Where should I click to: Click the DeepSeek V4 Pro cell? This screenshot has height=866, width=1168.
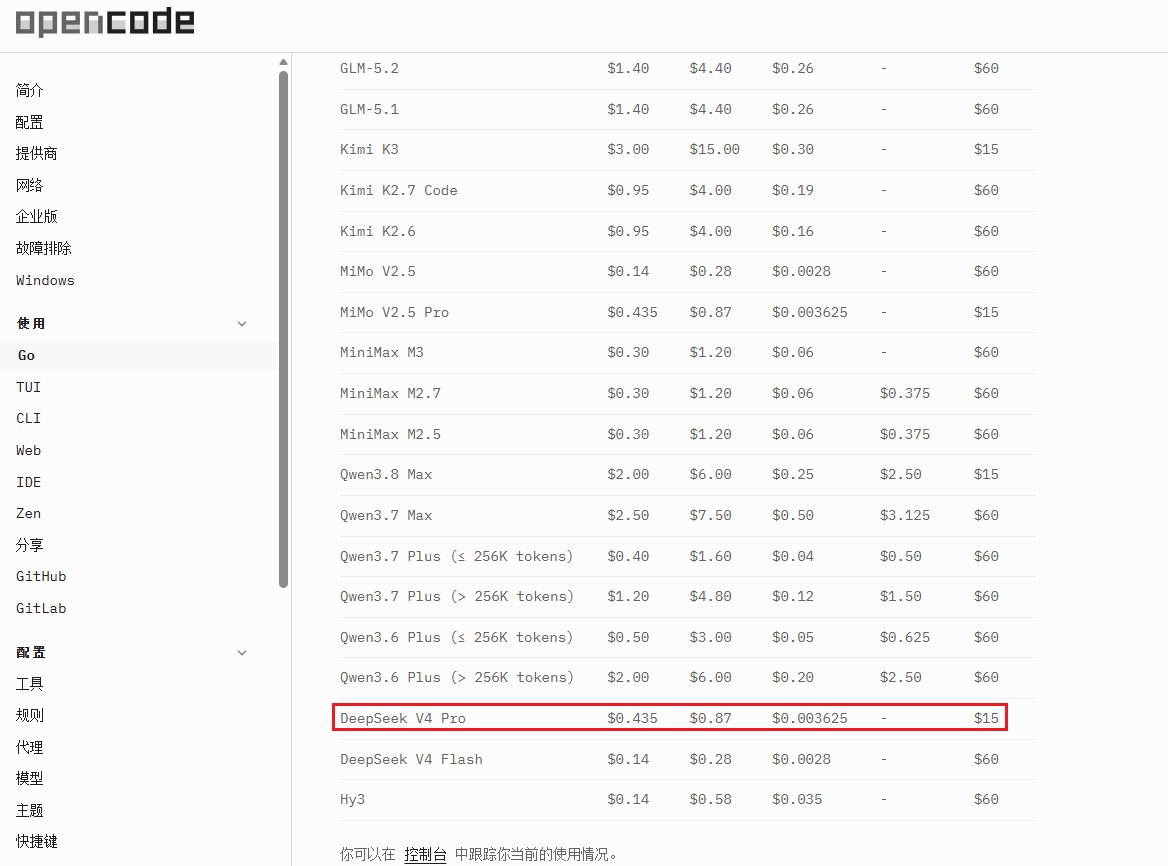point(403,719)
